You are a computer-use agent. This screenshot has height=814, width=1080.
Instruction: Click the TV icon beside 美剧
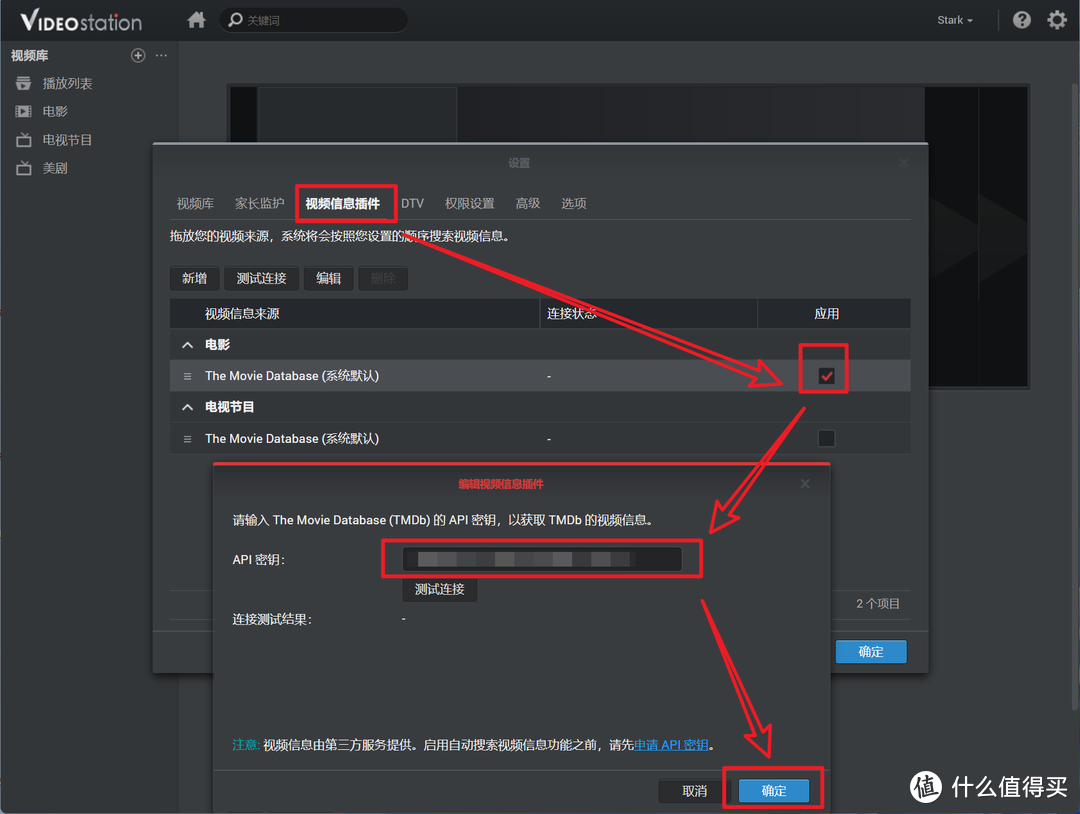pyautogui.click(x=23, y=168)
